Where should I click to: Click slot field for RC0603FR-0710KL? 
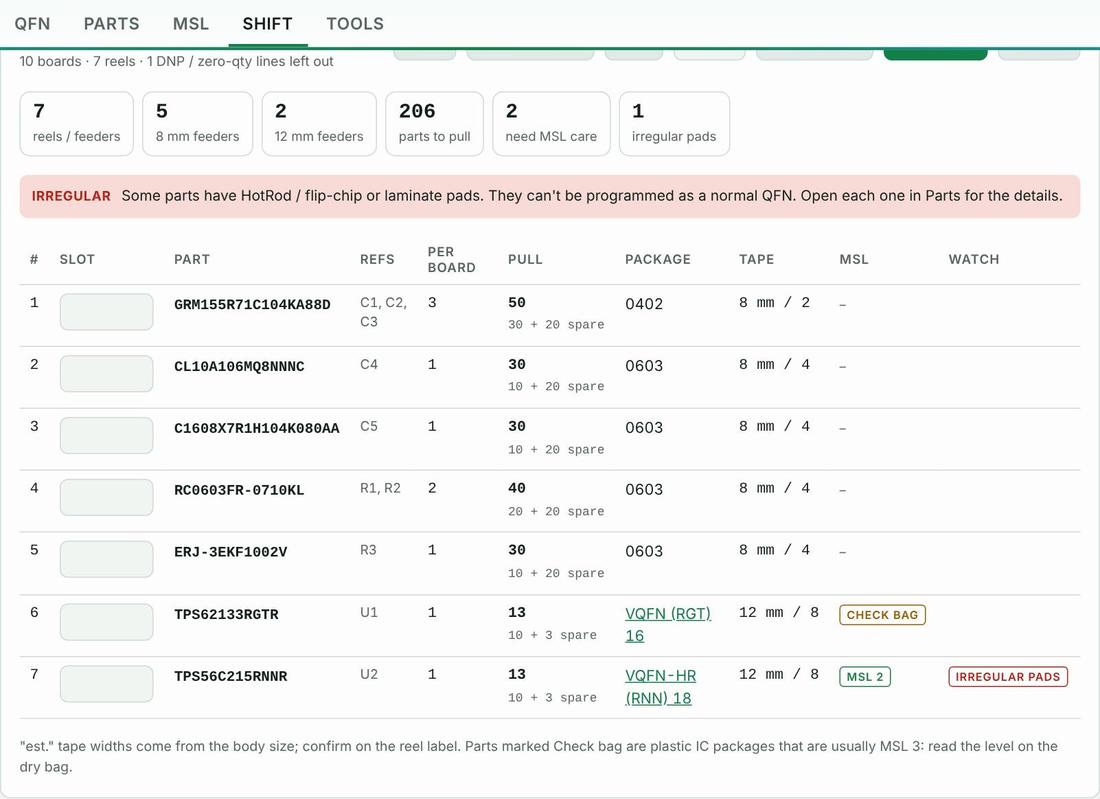[x=107, y=497]
